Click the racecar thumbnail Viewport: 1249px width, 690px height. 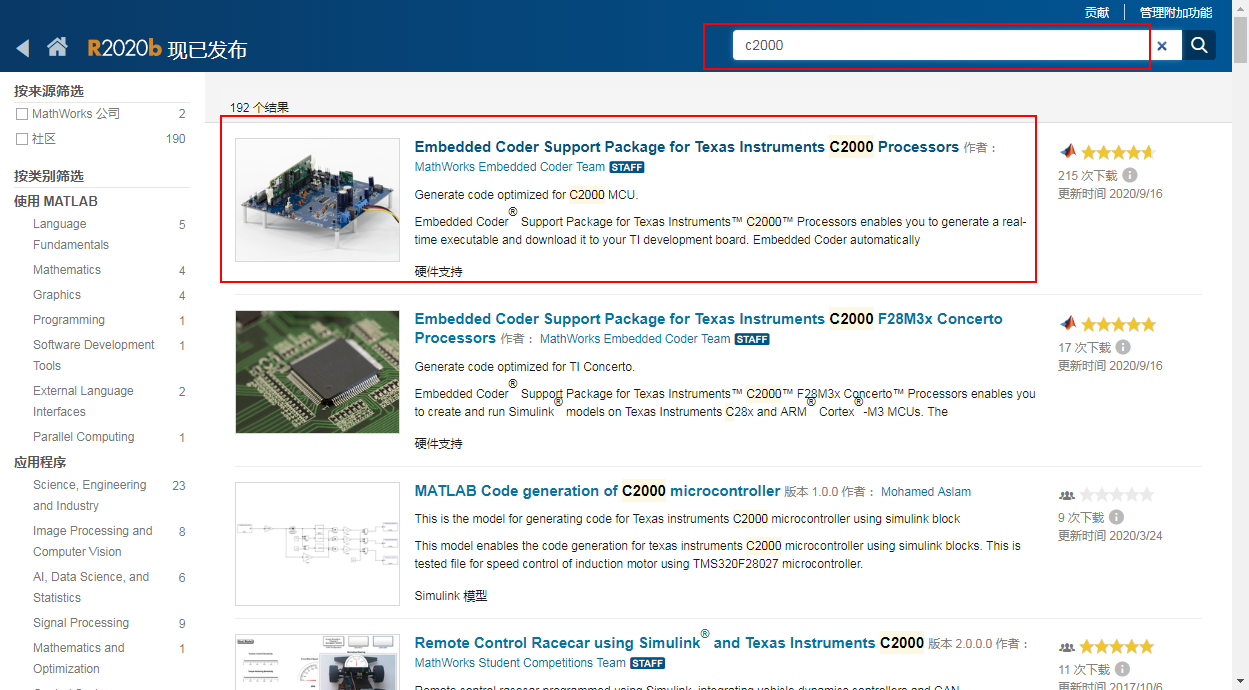click(317, 662)
